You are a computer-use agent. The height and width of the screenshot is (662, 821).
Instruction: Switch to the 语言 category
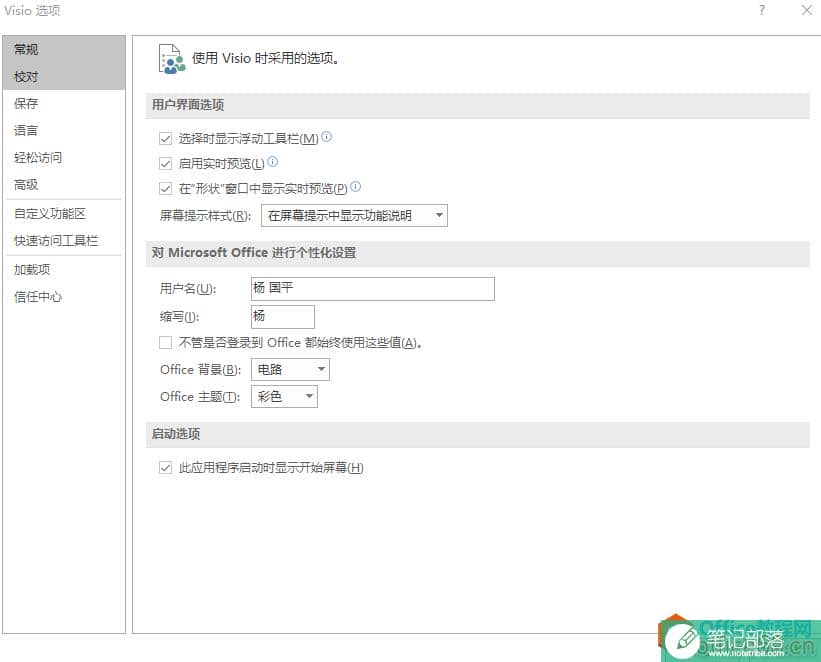[x=64, y=130]
